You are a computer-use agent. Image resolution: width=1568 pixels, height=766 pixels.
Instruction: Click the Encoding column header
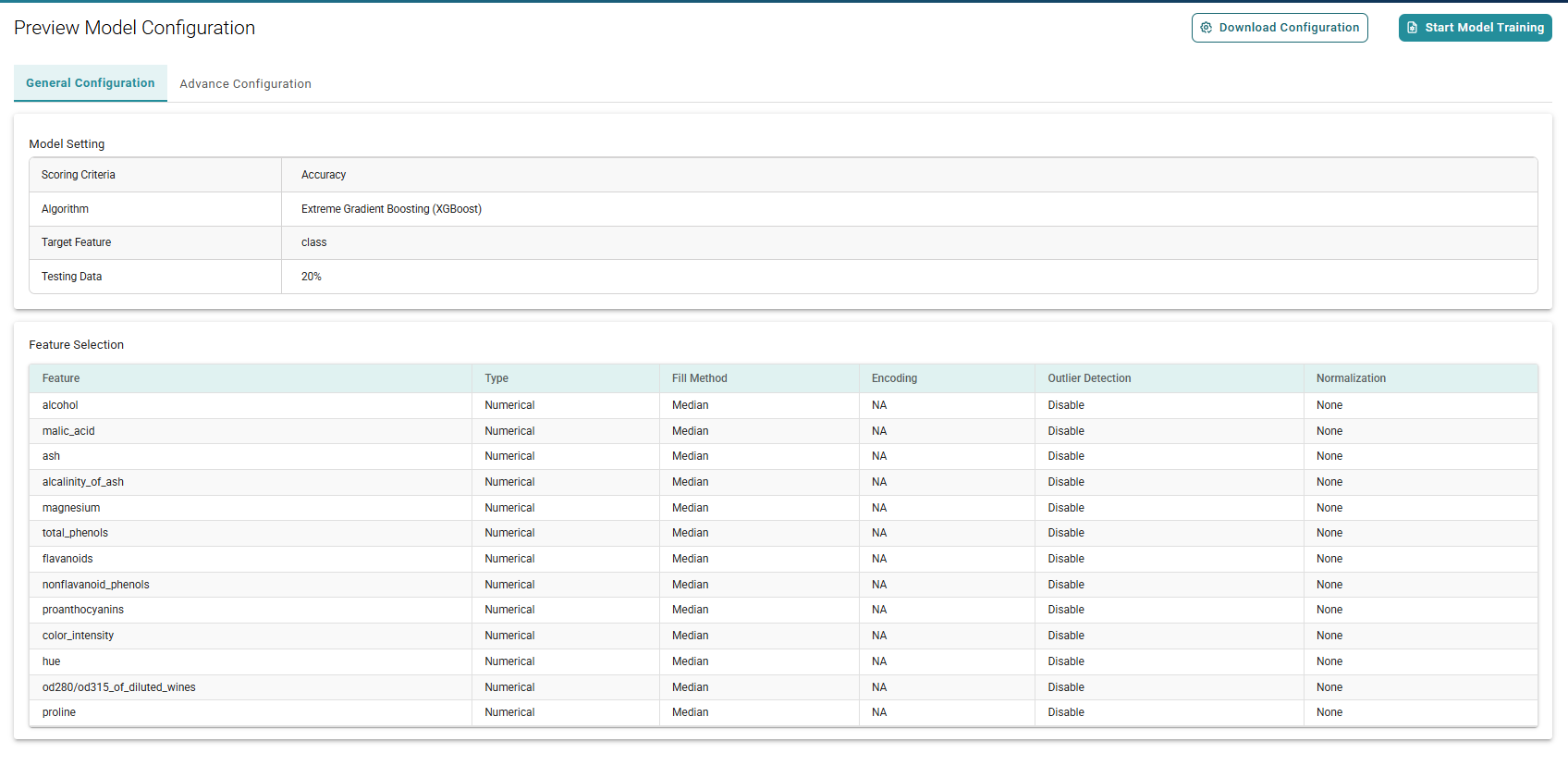tap(894, 378)
